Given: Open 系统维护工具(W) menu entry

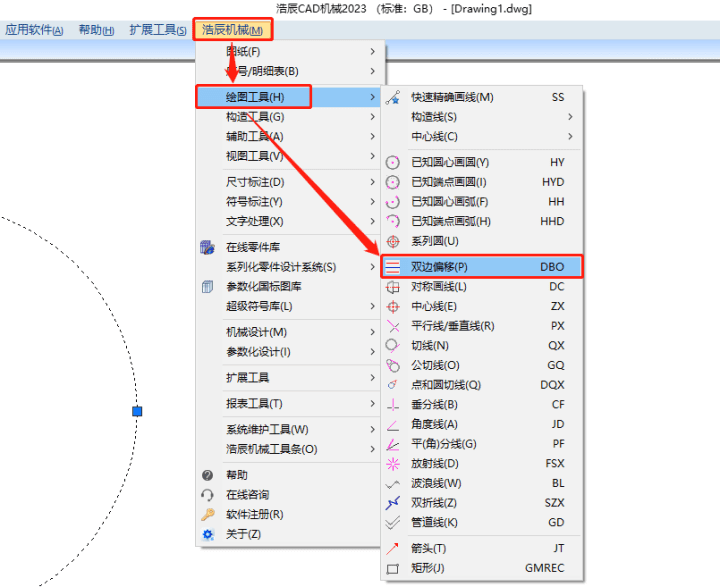Looking at the screenshot, I should click(x=288, y=430).
